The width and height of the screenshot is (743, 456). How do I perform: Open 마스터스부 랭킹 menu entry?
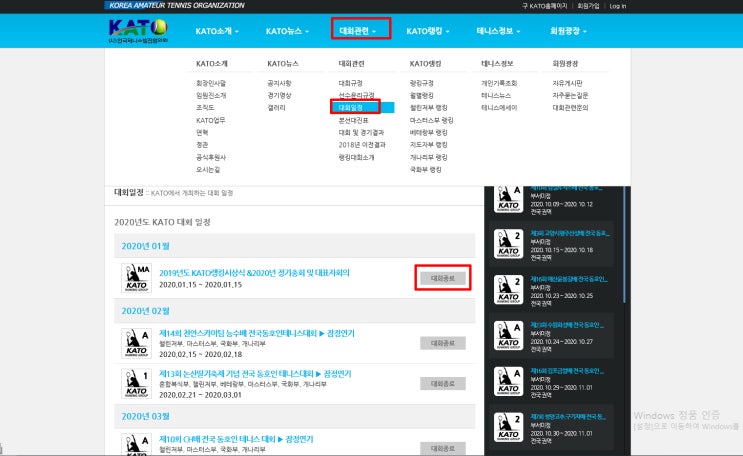point(432,120)
